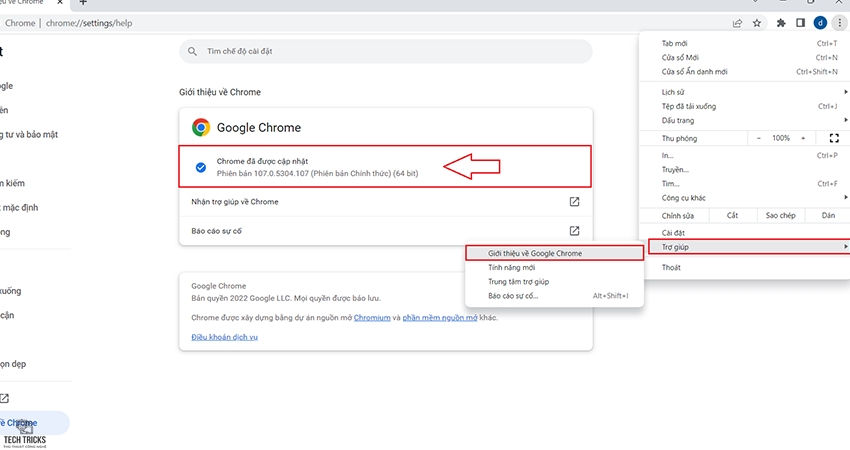Image resolution: width=850 pixels, height=450 pixels.
Task: Focus the 'Tìm chế độ cài đặt' search field
Action: (385, 52)
